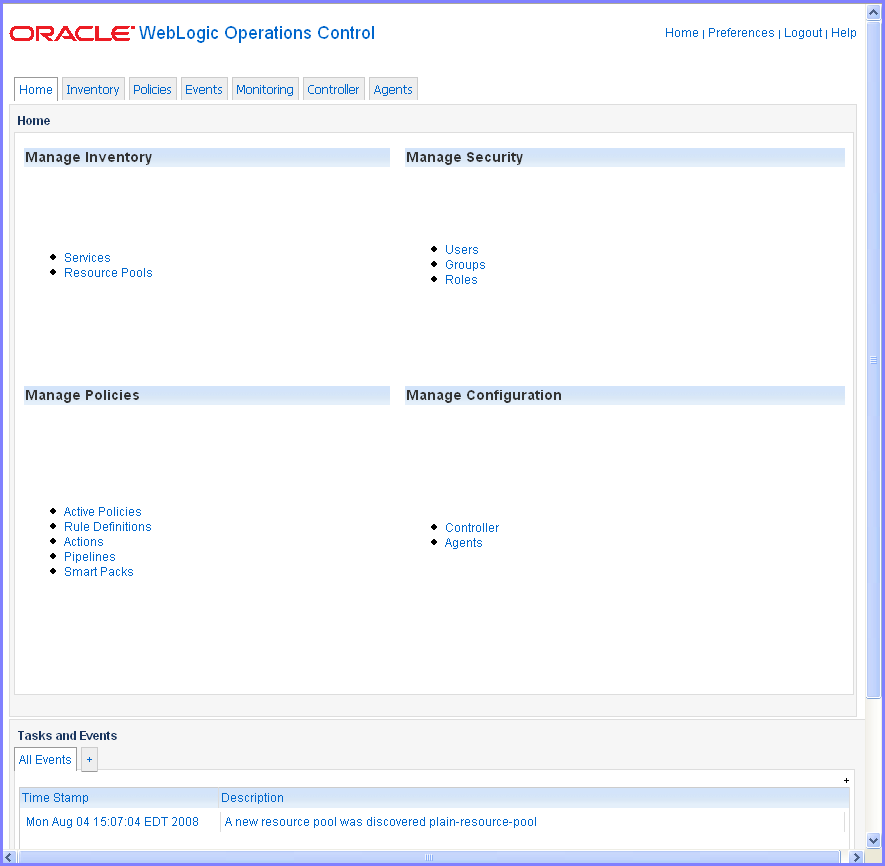Click the Manage Security section heading
The width and height of the screenshot is (885, 866).
465,157
